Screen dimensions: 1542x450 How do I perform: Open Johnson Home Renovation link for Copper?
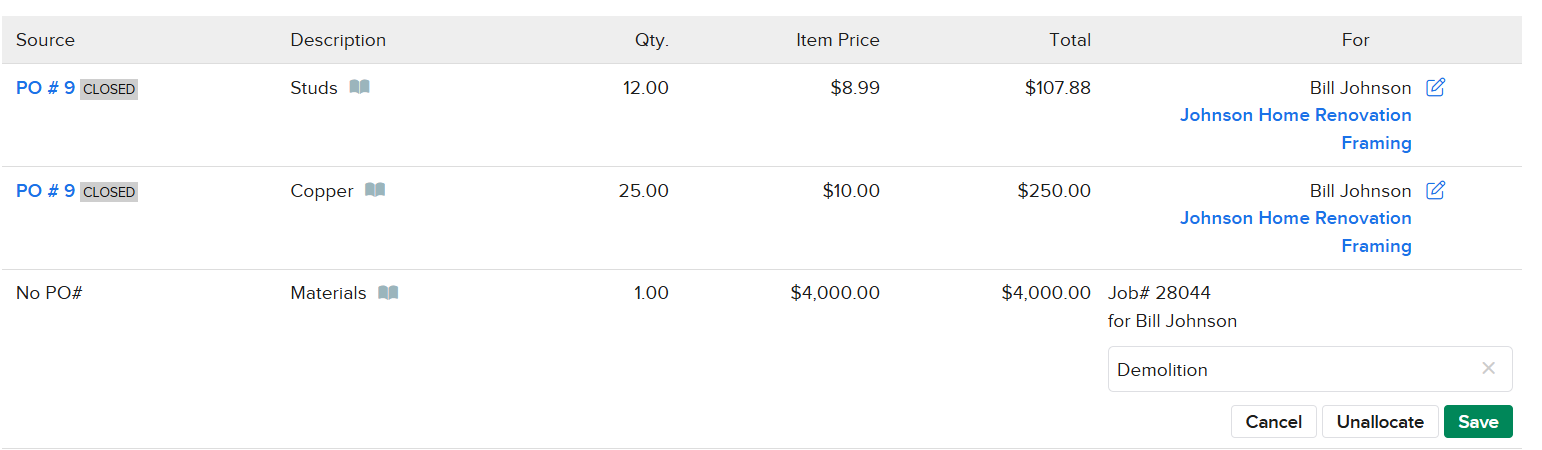click(1295, 218)
